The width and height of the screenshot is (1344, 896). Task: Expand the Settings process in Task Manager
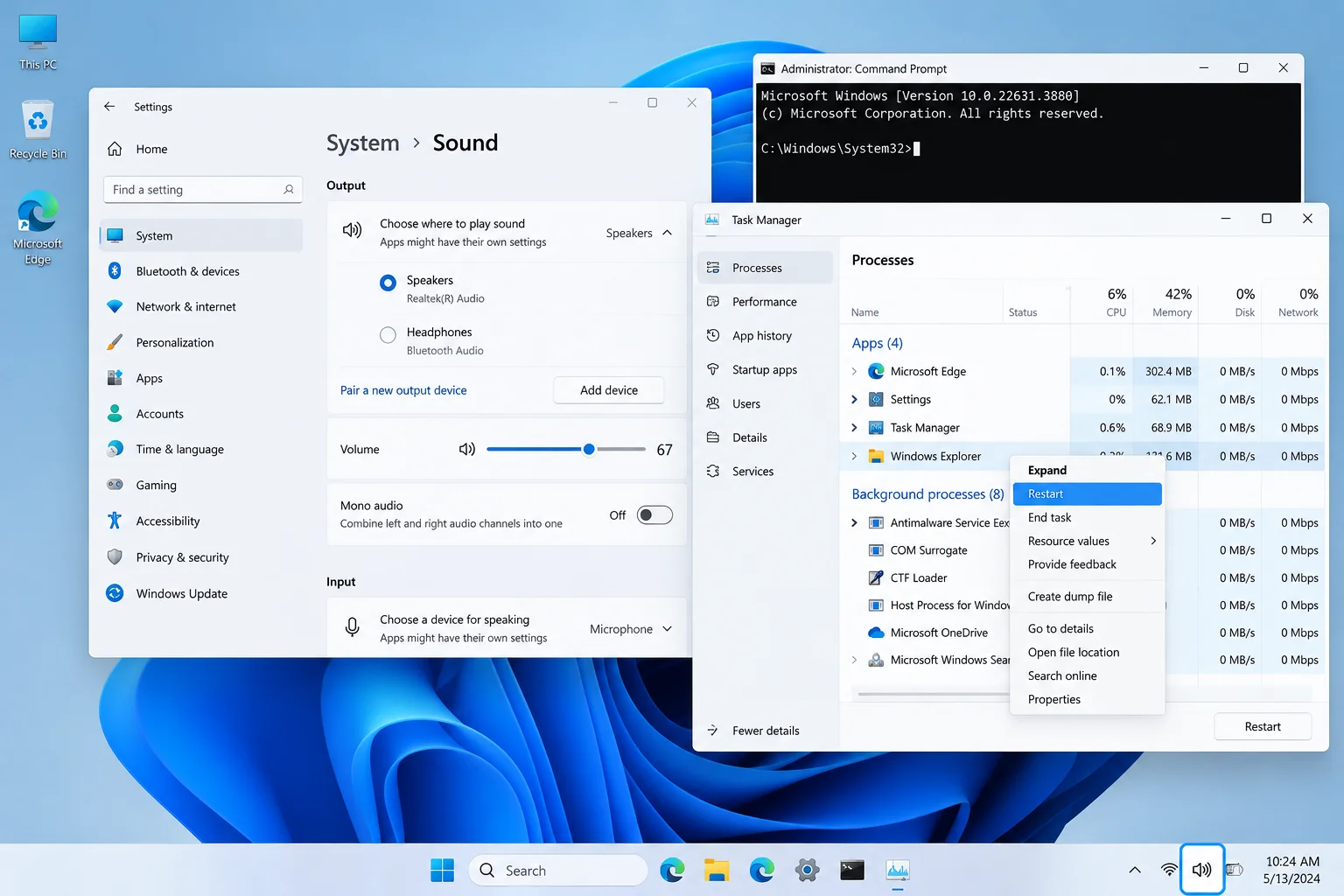point(854,400)
